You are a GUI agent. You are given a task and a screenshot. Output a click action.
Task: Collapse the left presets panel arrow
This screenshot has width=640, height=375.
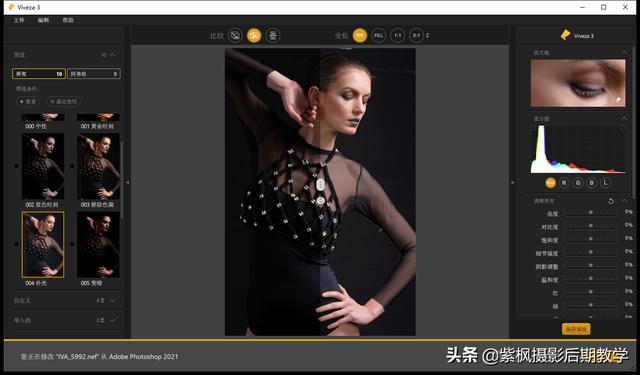(x=127, y=182)
